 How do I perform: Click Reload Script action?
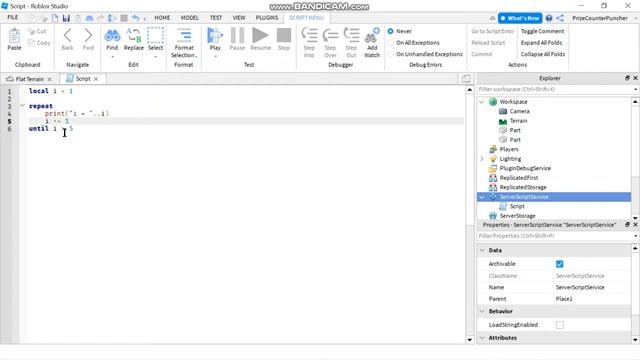pos(488,42)
